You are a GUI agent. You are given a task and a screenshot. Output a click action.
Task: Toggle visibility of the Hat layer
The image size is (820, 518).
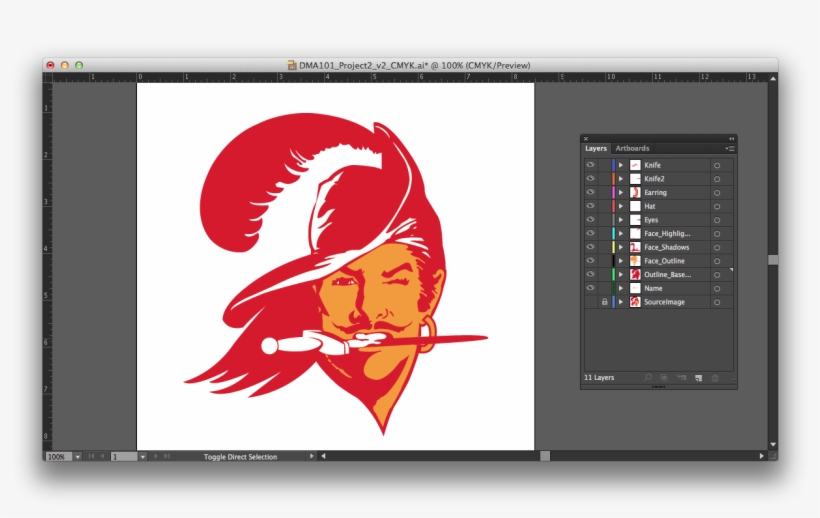click(590, 206)
